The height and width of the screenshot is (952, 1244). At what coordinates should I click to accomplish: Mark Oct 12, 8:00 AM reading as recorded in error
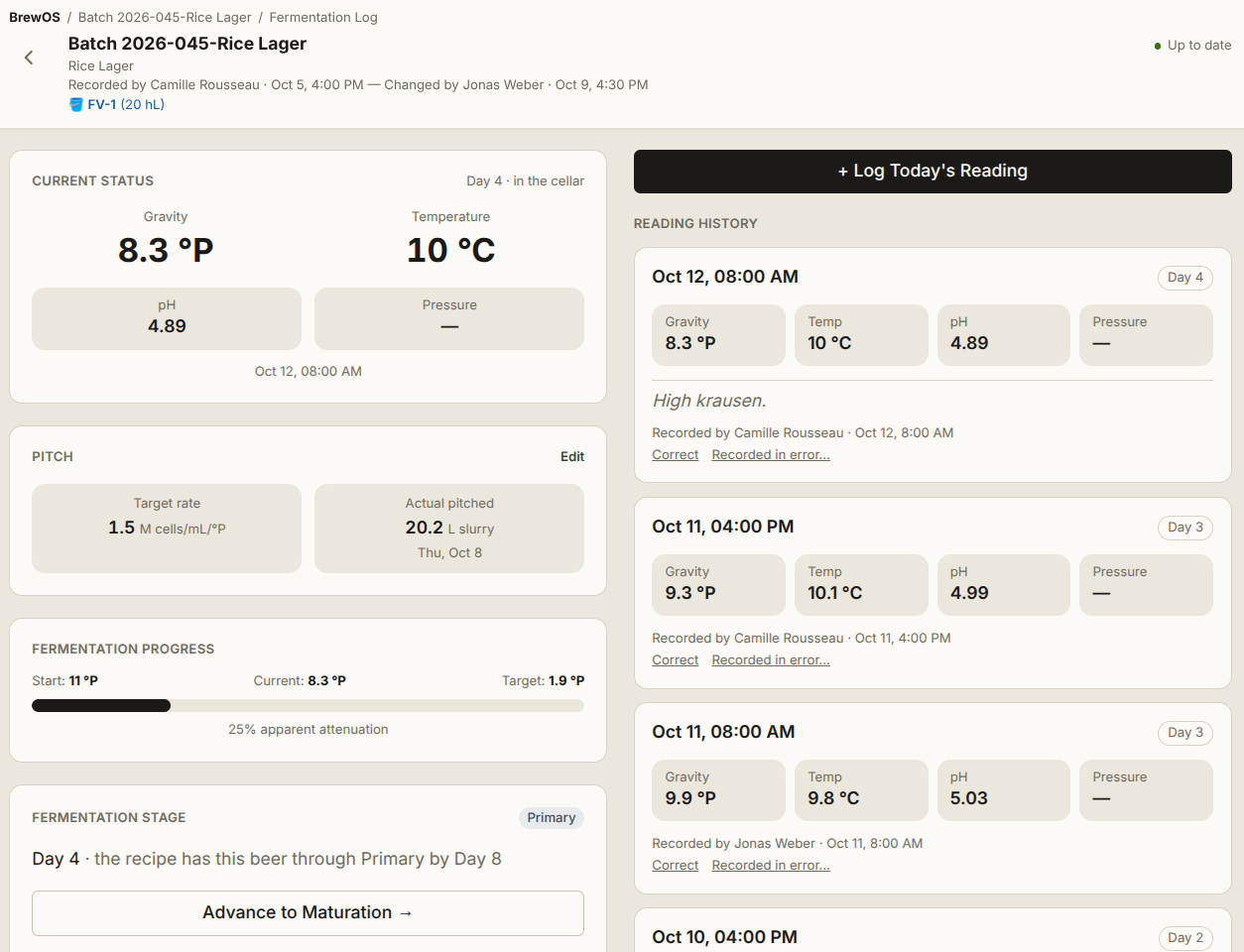click(771, 454)
